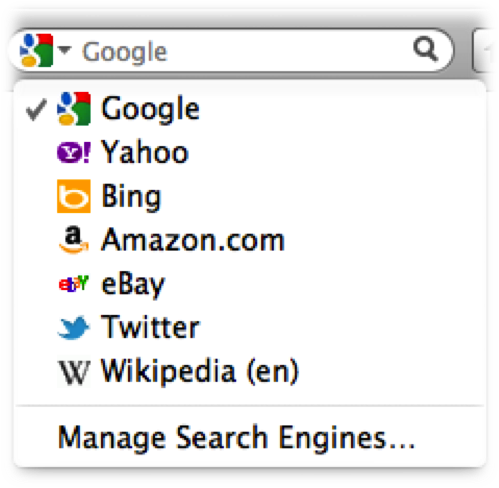Screen dimensions: 499x488
Task: Open the search engine dropdown arrow
Action: [64, 50]
